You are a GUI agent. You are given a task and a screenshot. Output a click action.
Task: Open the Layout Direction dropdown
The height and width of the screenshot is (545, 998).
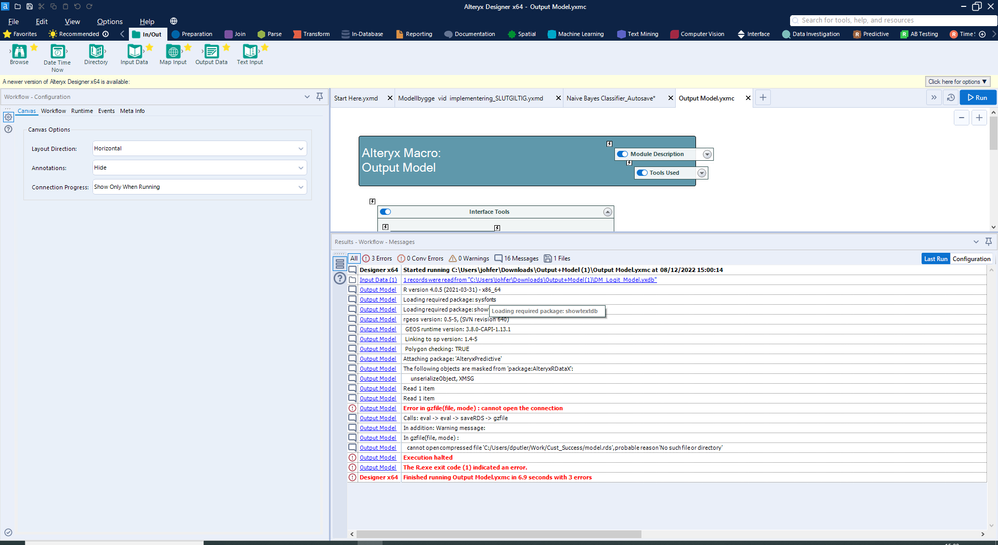click(x=198, y=149)
